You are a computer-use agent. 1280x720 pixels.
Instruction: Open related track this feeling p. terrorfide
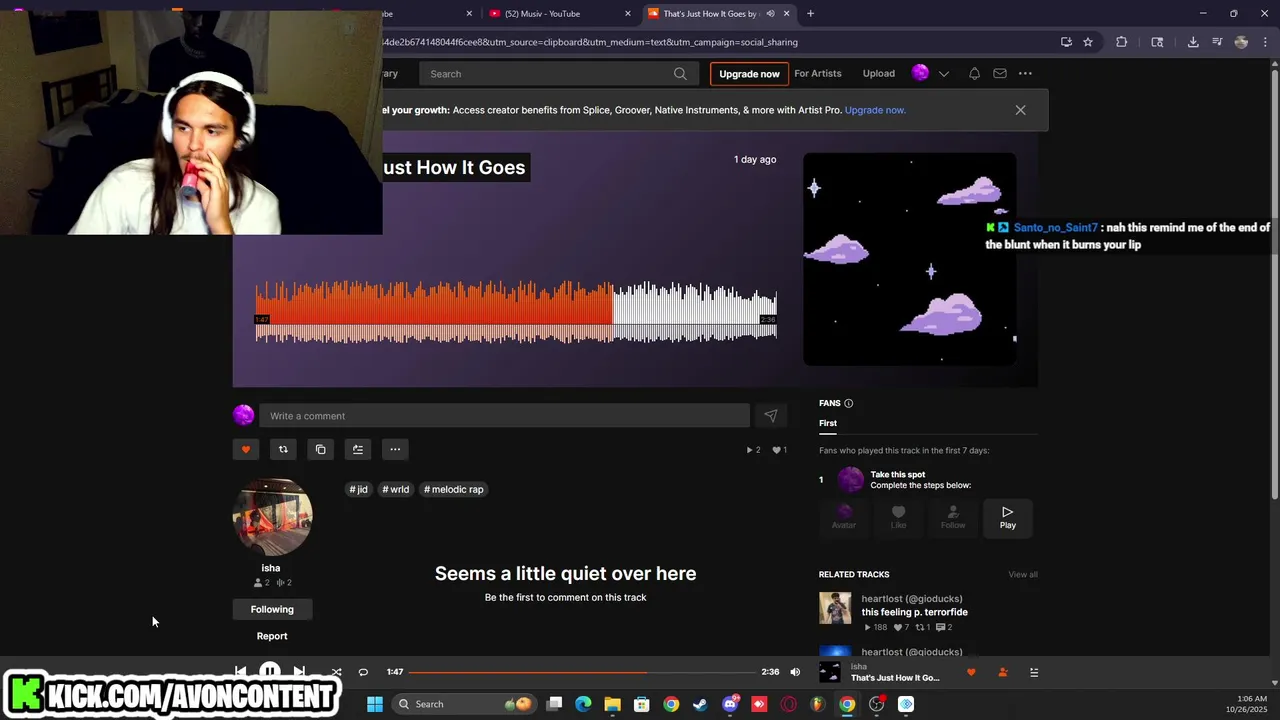click(x=915, y=612)
